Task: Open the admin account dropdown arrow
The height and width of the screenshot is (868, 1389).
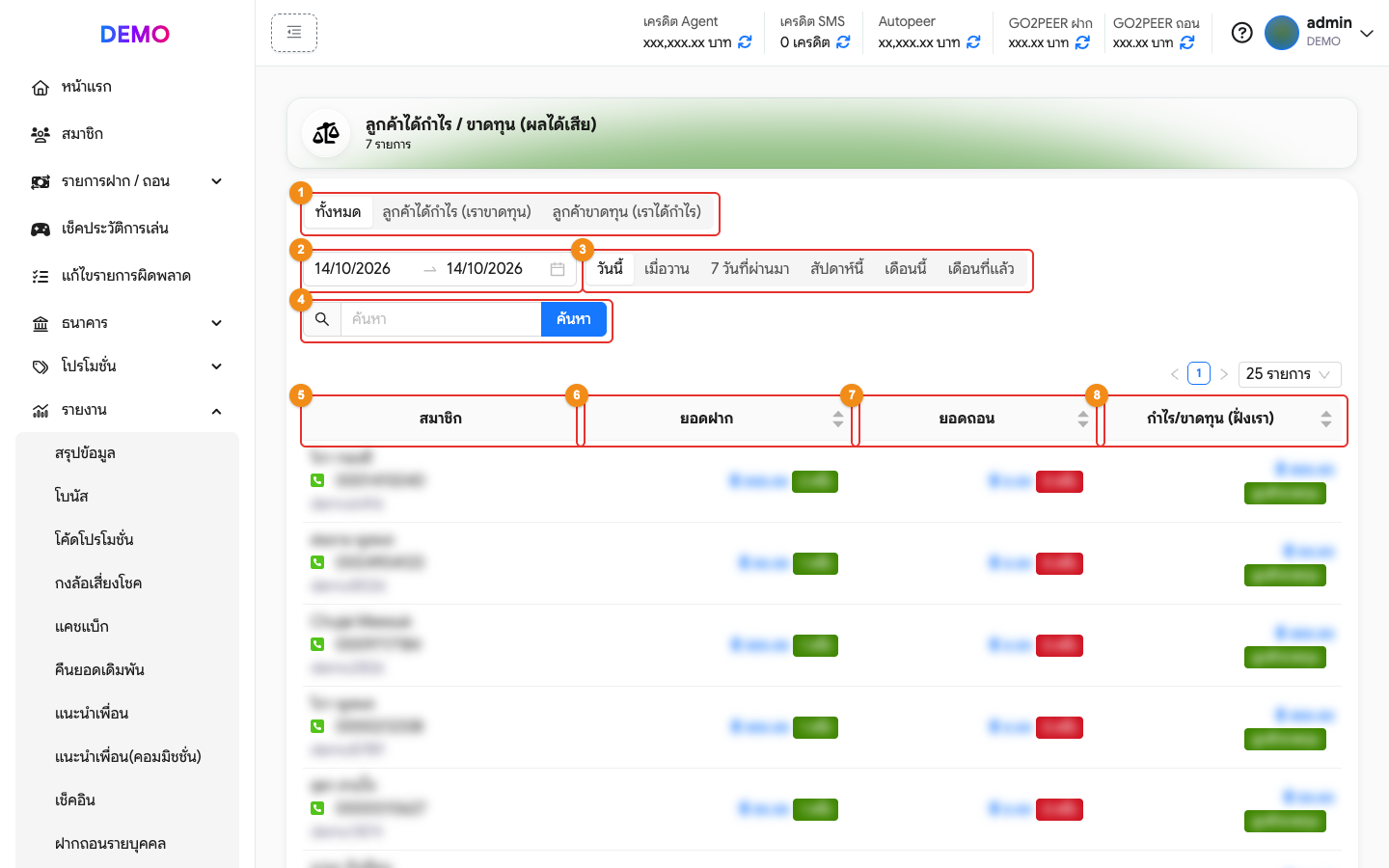Action: (x=1367, y=34)
